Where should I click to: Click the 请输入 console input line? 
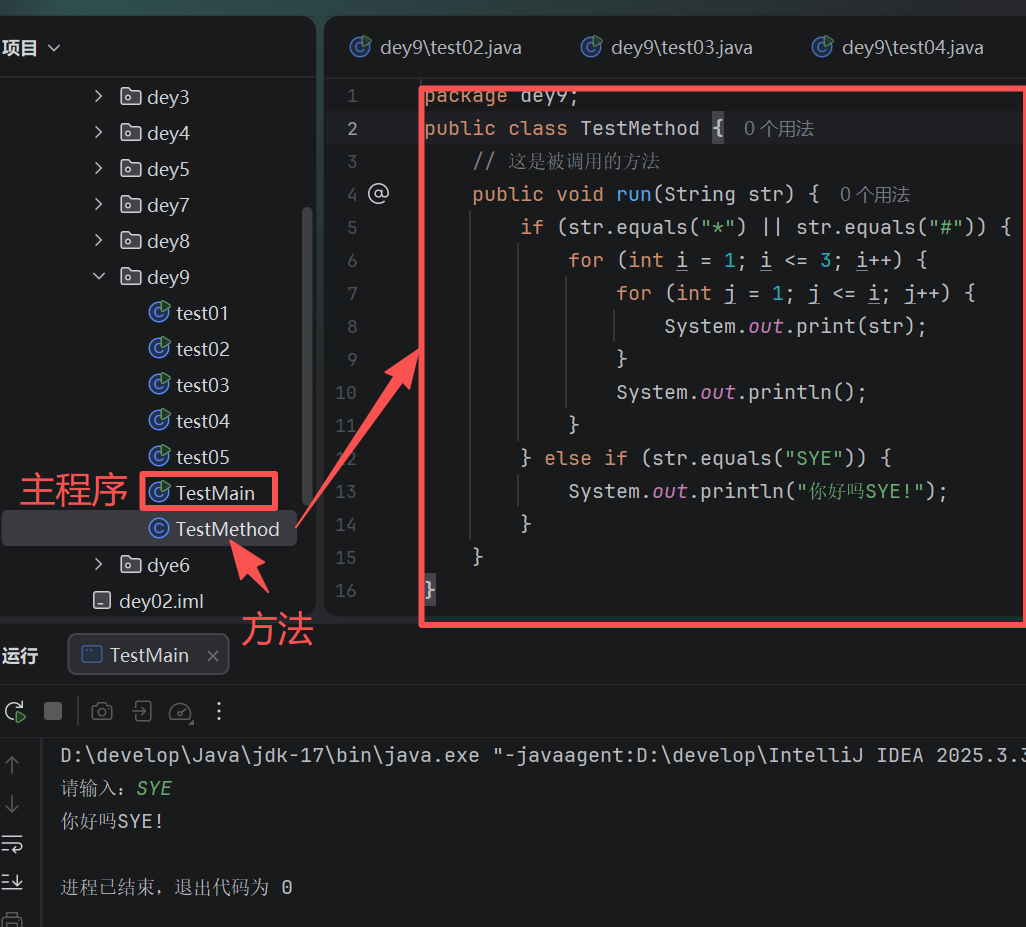click(x=116, y=788)
